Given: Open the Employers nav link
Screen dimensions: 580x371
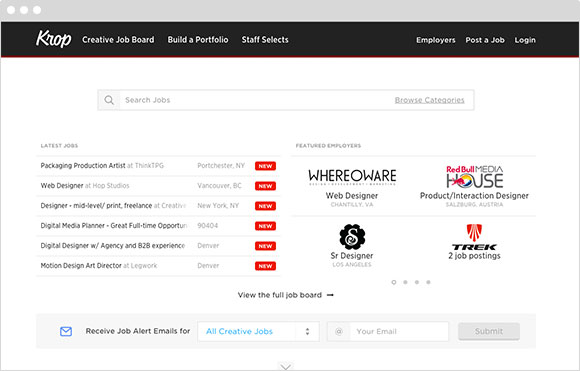Looking at the screenshot, I should pos(436,40).
